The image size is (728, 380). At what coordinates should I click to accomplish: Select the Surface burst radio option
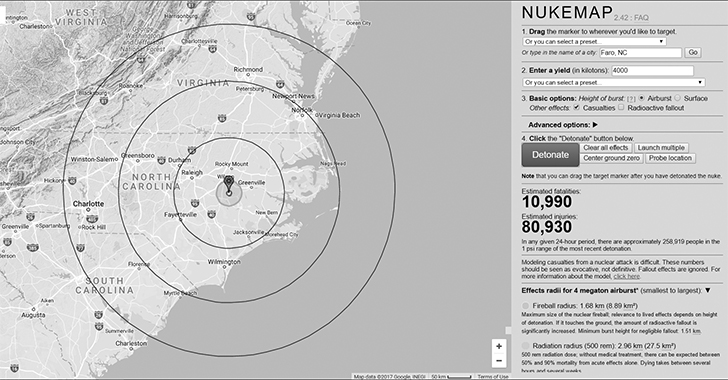[x=677, y=98]
